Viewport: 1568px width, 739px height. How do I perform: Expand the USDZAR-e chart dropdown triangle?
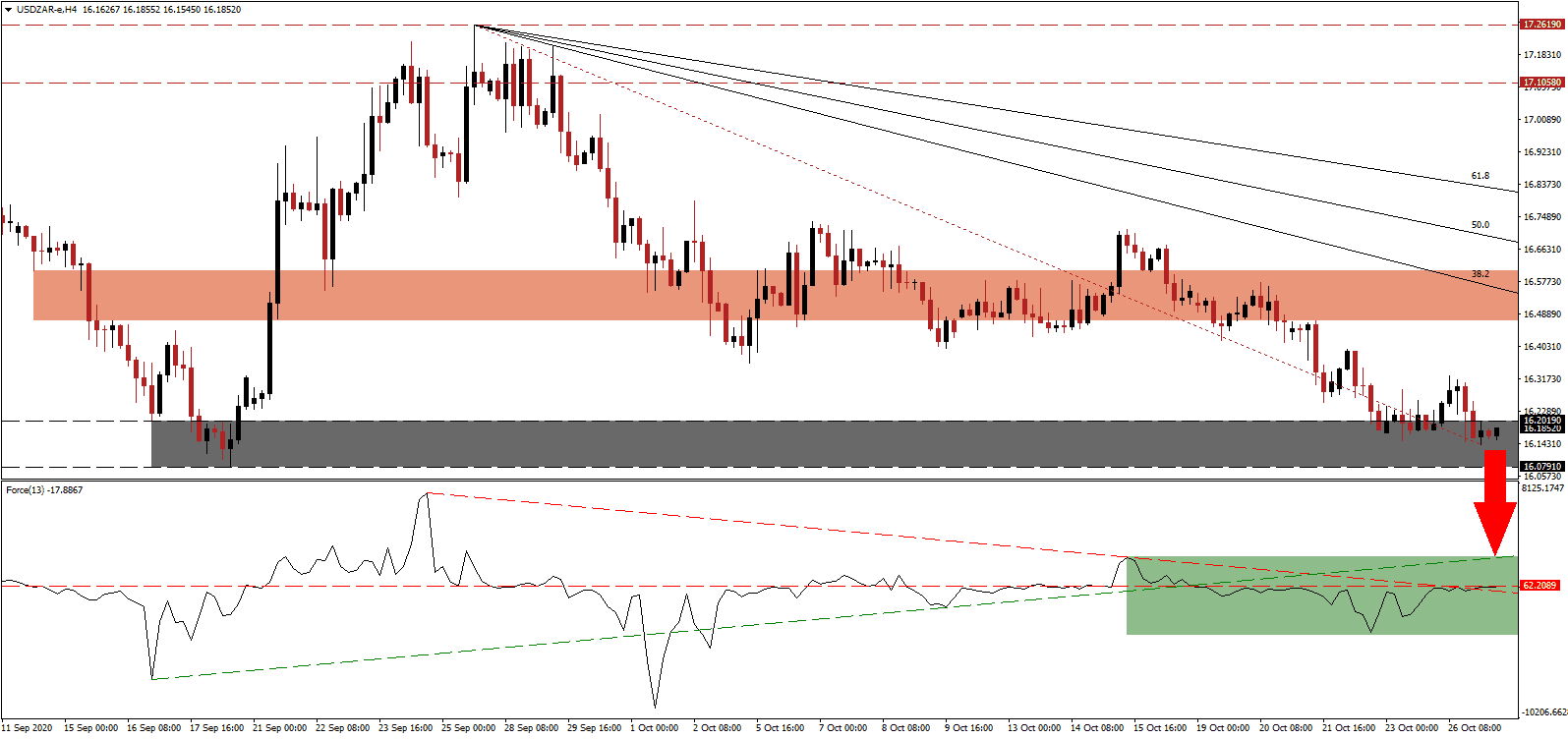point(9,10)
